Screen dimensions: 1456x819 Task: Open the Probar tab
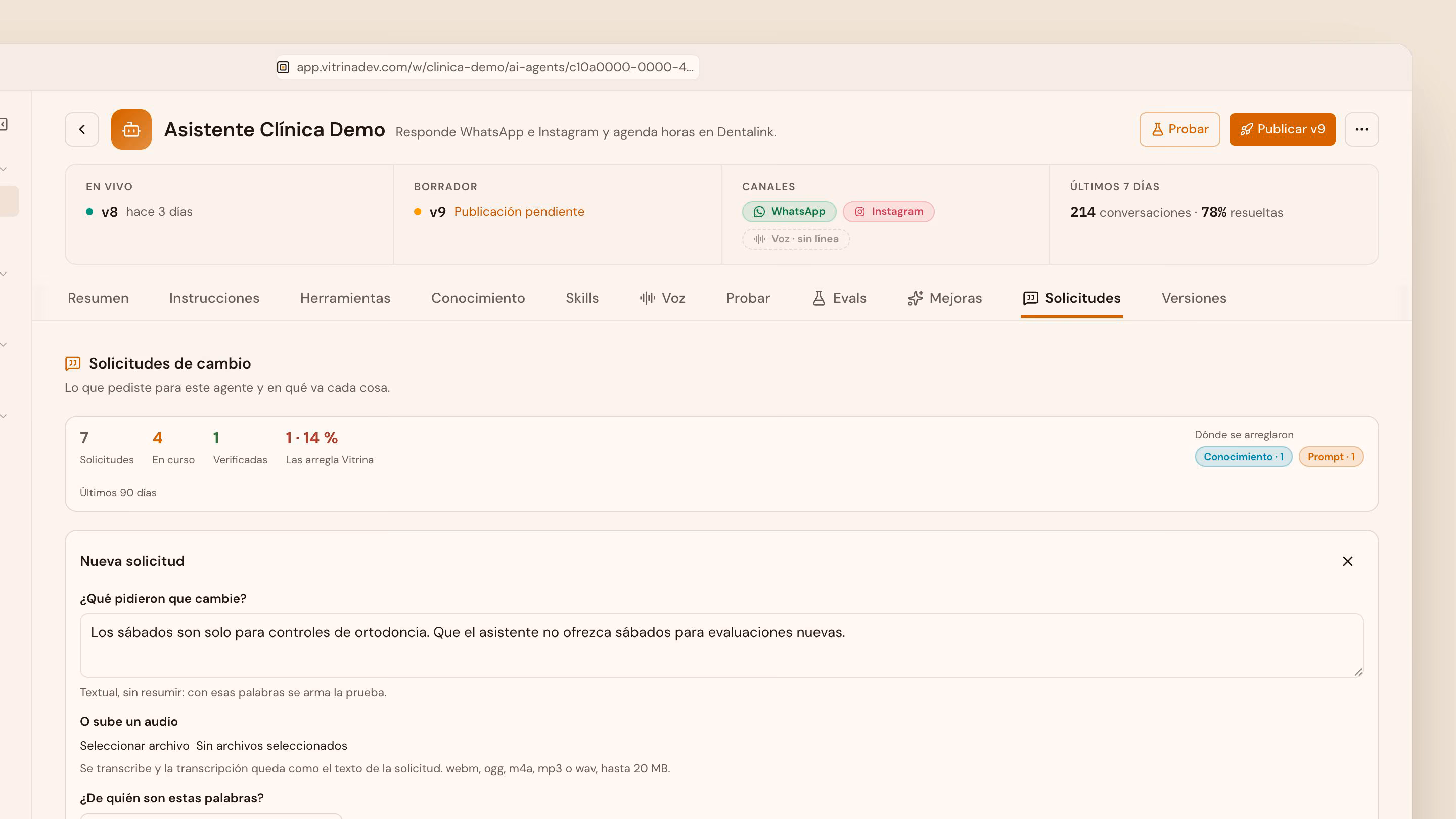tap(748, 298)
